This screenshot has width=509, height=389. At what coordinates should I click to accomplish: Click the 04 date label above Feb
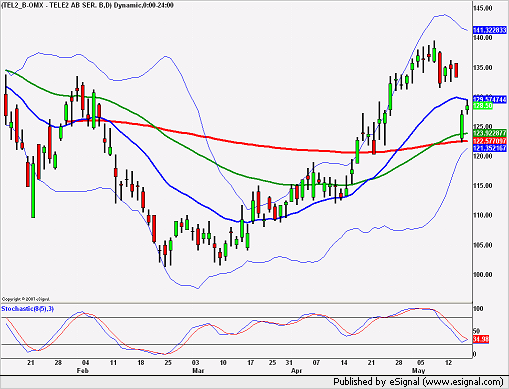tap(85, 363)
